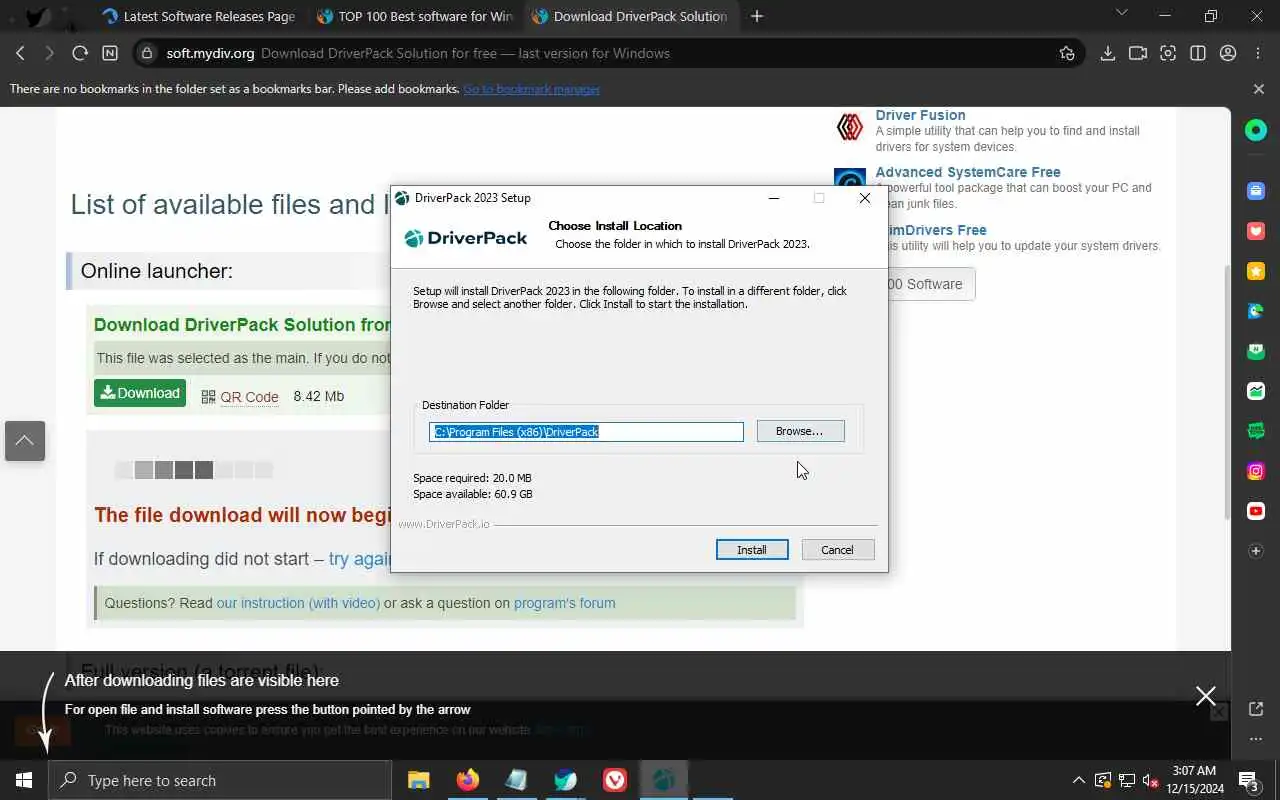
Task: Open the blue bird sidebar icon
Action: (1256, 311)
